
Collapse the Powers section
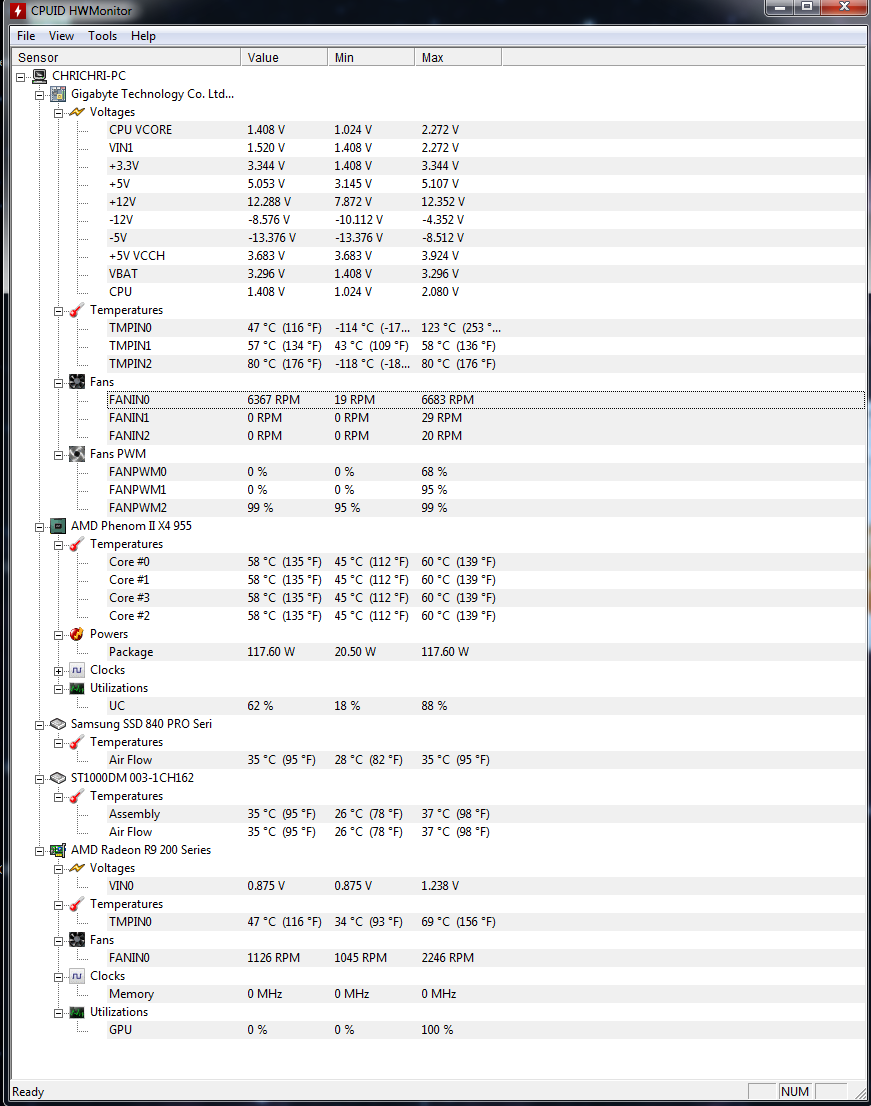coord(59,635)
